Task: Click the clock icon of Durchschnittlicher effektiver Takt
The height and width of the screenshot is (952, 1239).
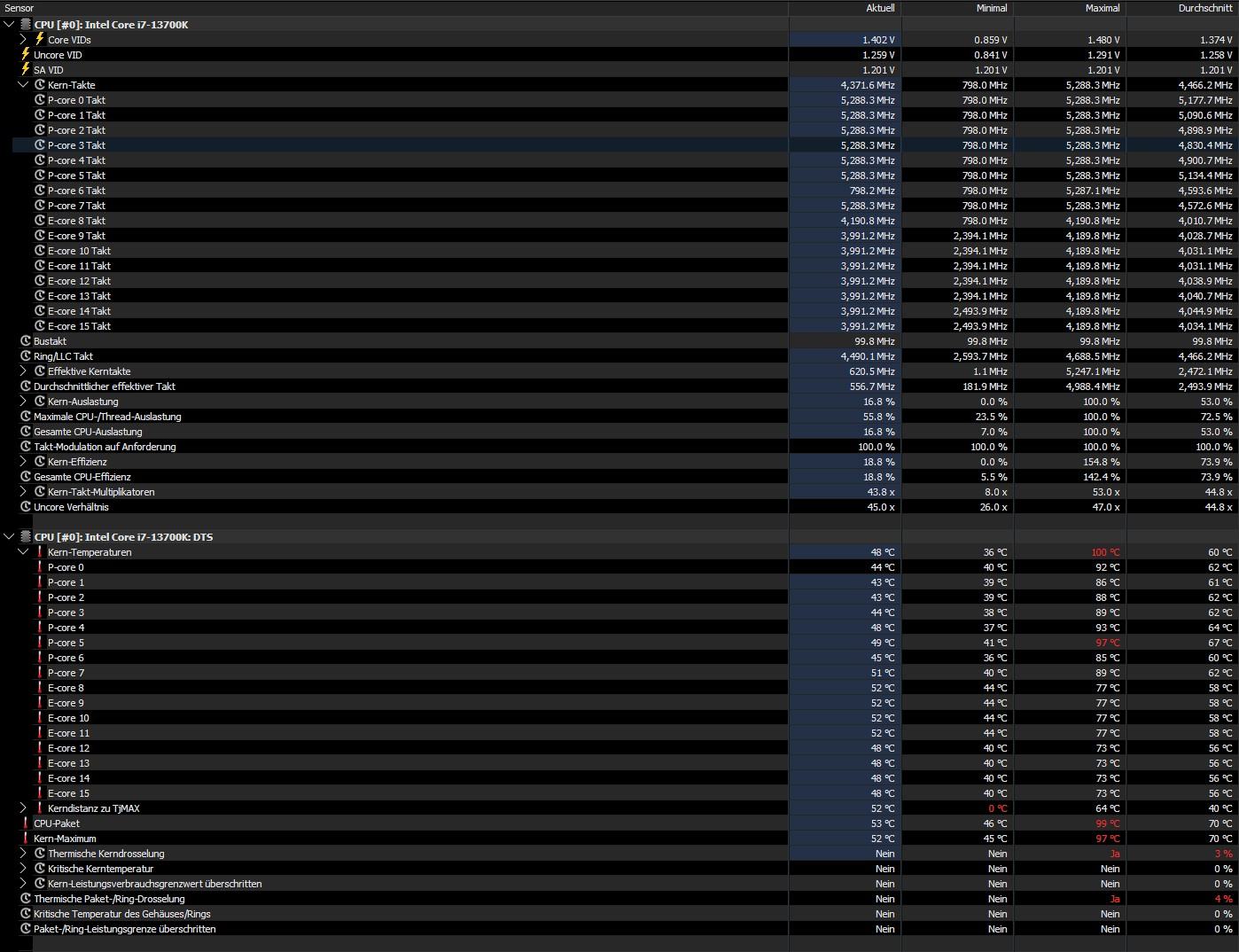Action: click(x=26, y=386)
